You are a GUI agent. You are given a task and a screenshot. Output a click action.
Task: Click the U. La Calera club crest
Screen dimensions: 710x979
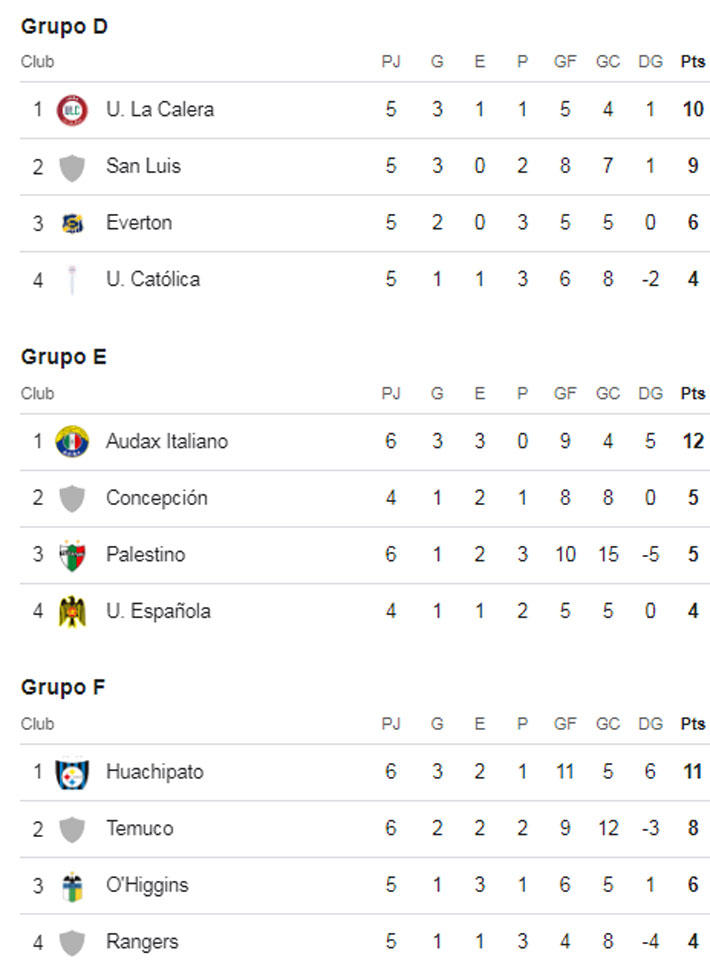(x=72, y=109)
